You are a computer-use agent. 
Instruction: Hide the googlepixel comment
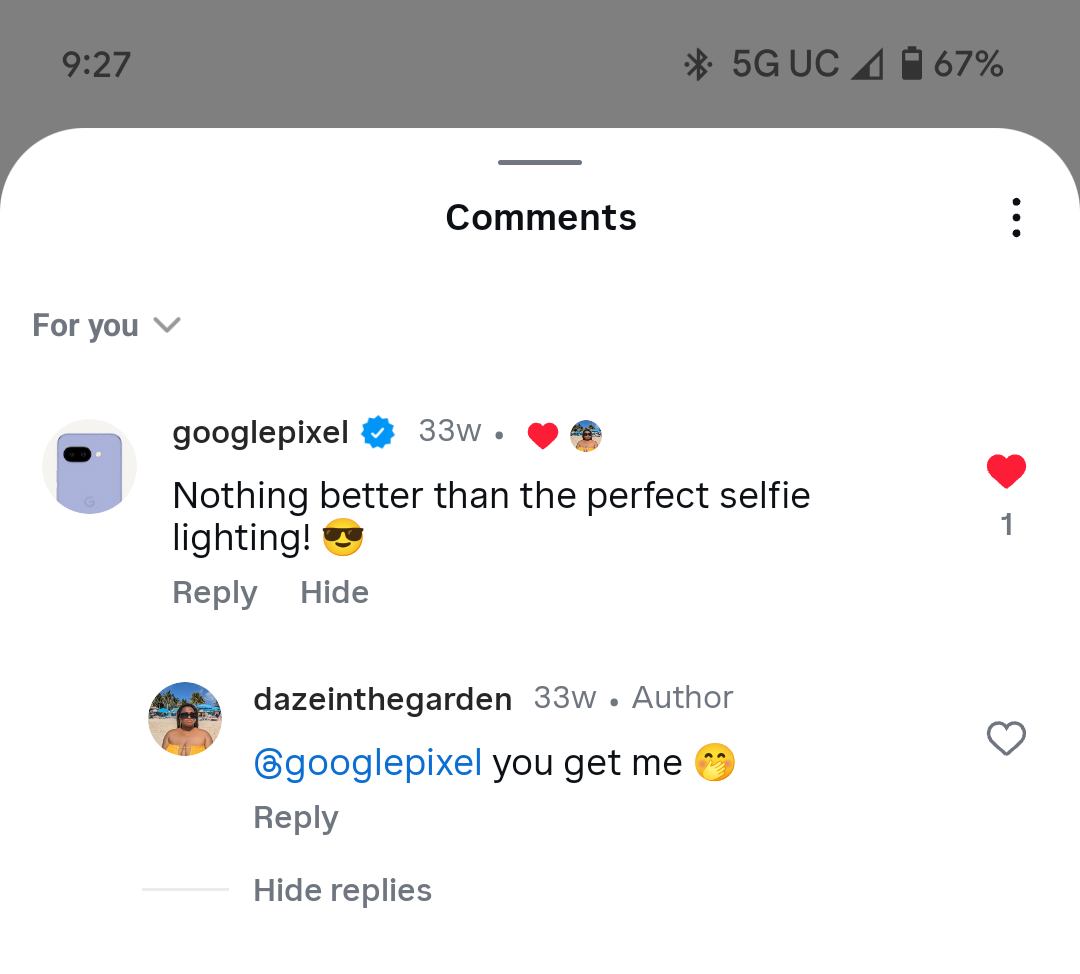tap(334, 593)
